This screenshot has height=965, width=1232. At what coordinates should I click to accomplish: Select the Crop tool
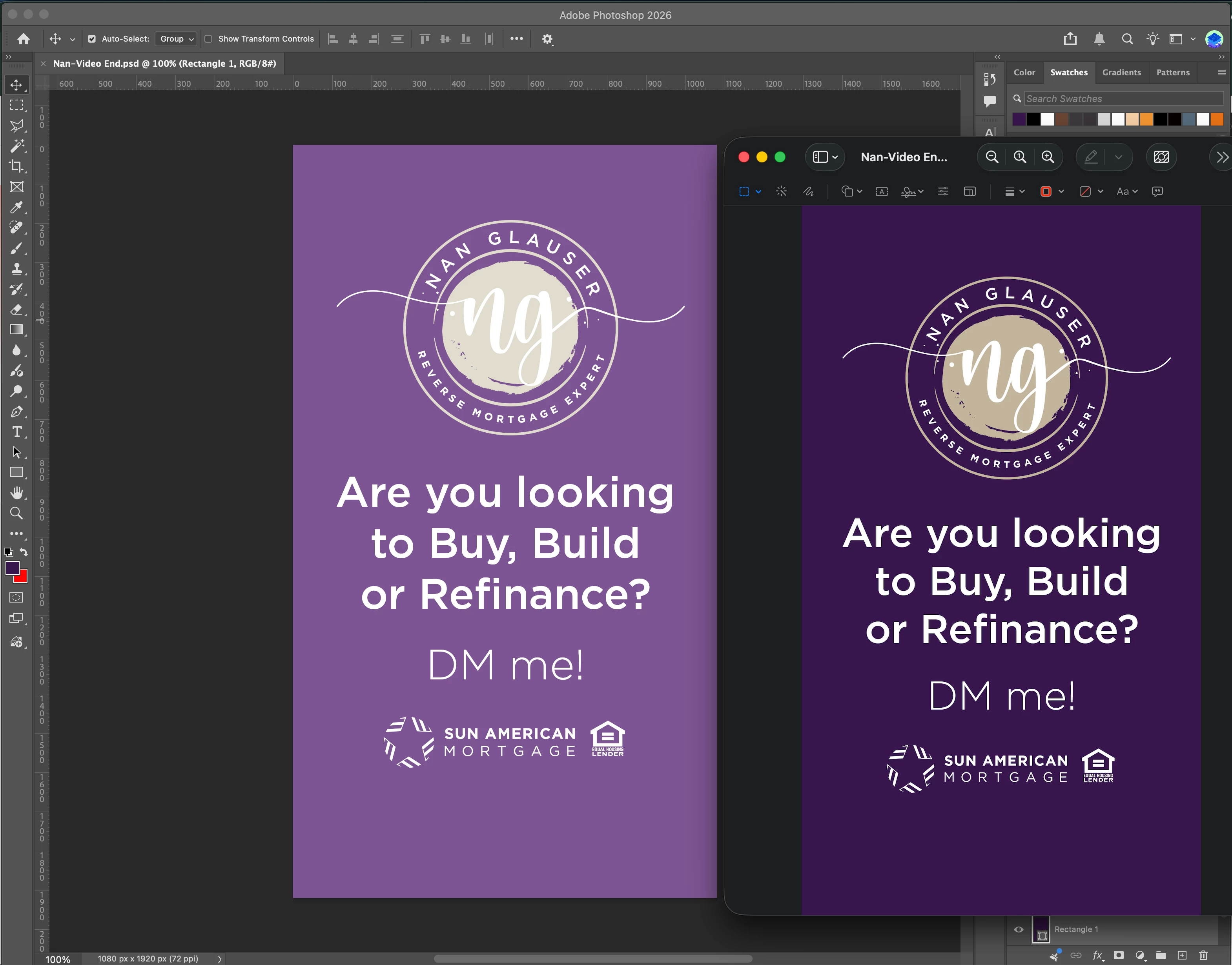pyautogui.click(x=16, y=166)
